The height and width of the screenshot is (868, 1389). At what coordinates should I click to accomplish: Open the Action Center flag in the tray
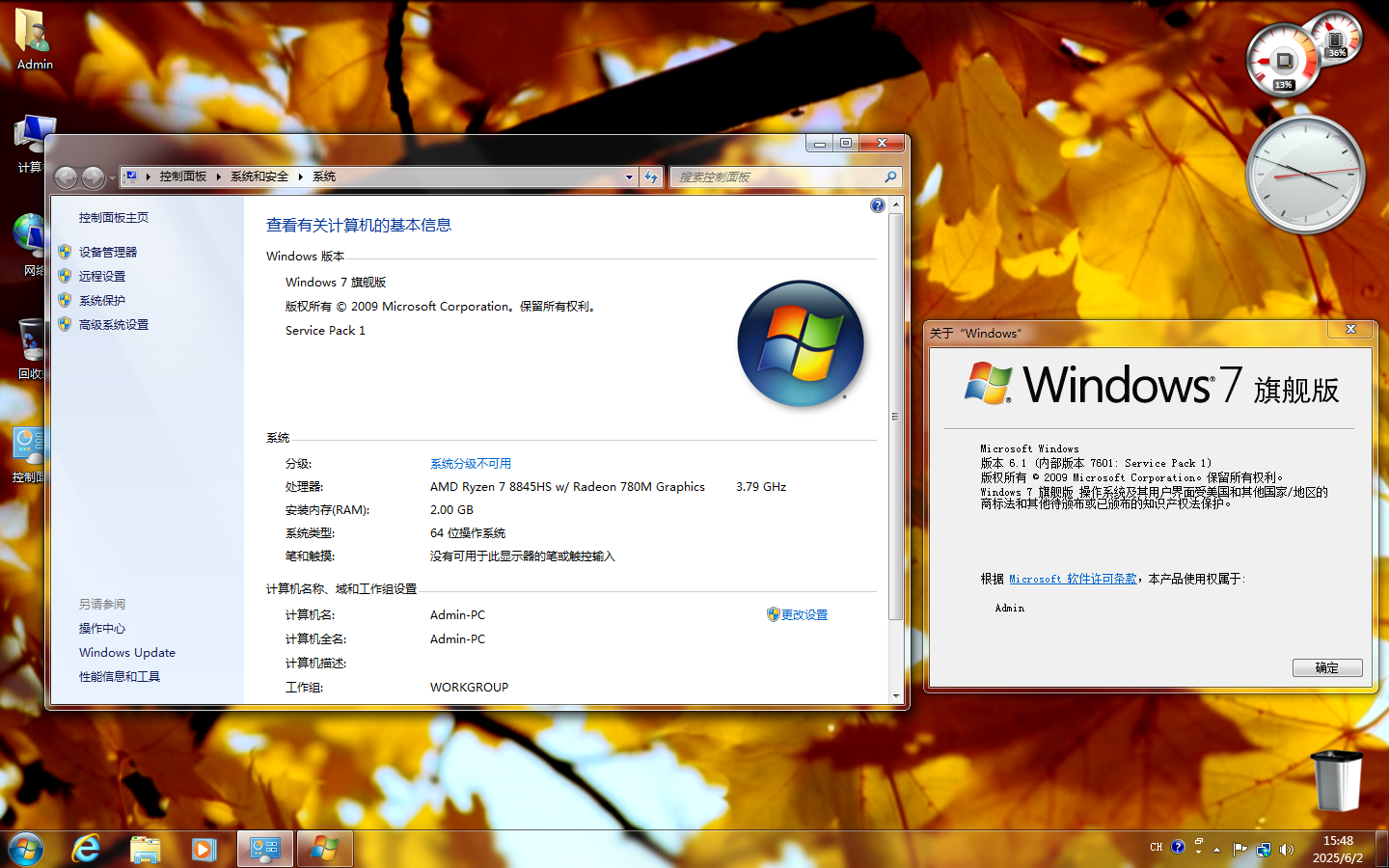point(1241,850)
